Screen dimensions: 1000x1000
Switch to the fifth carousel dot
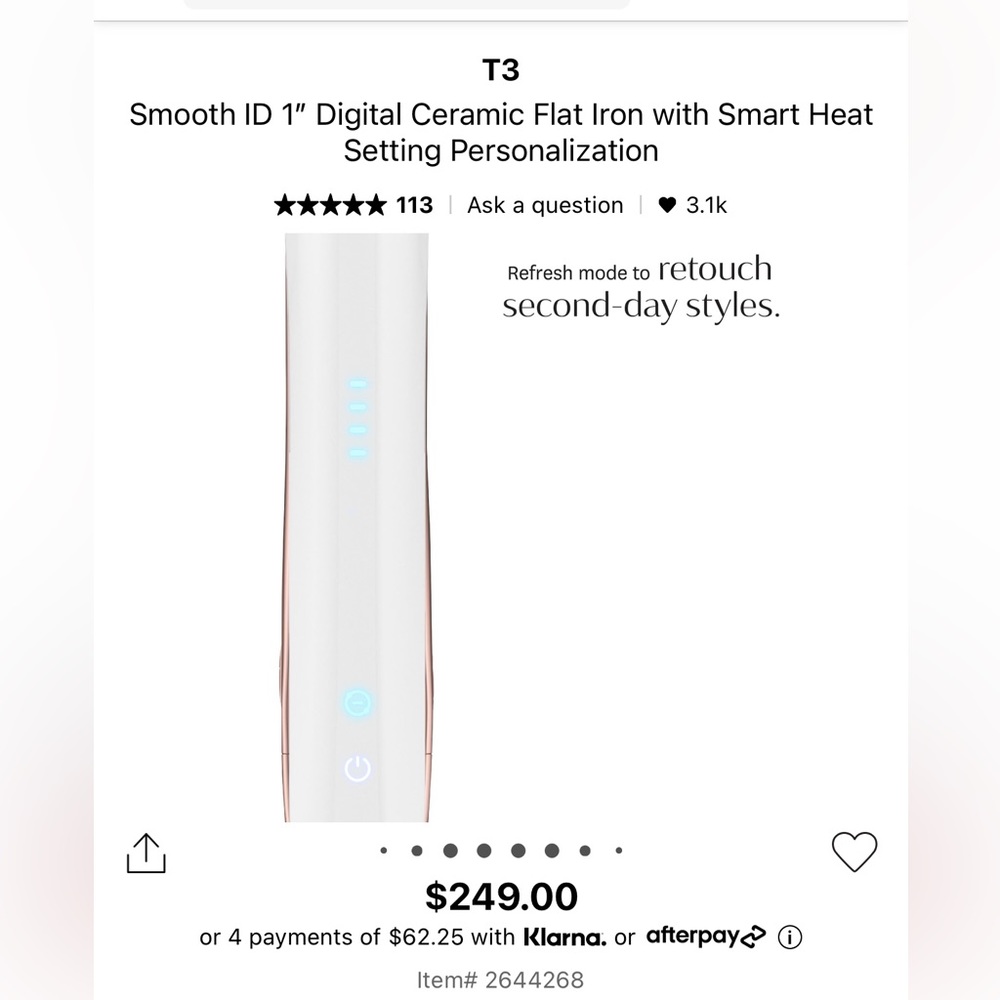(x=518, y=851)
